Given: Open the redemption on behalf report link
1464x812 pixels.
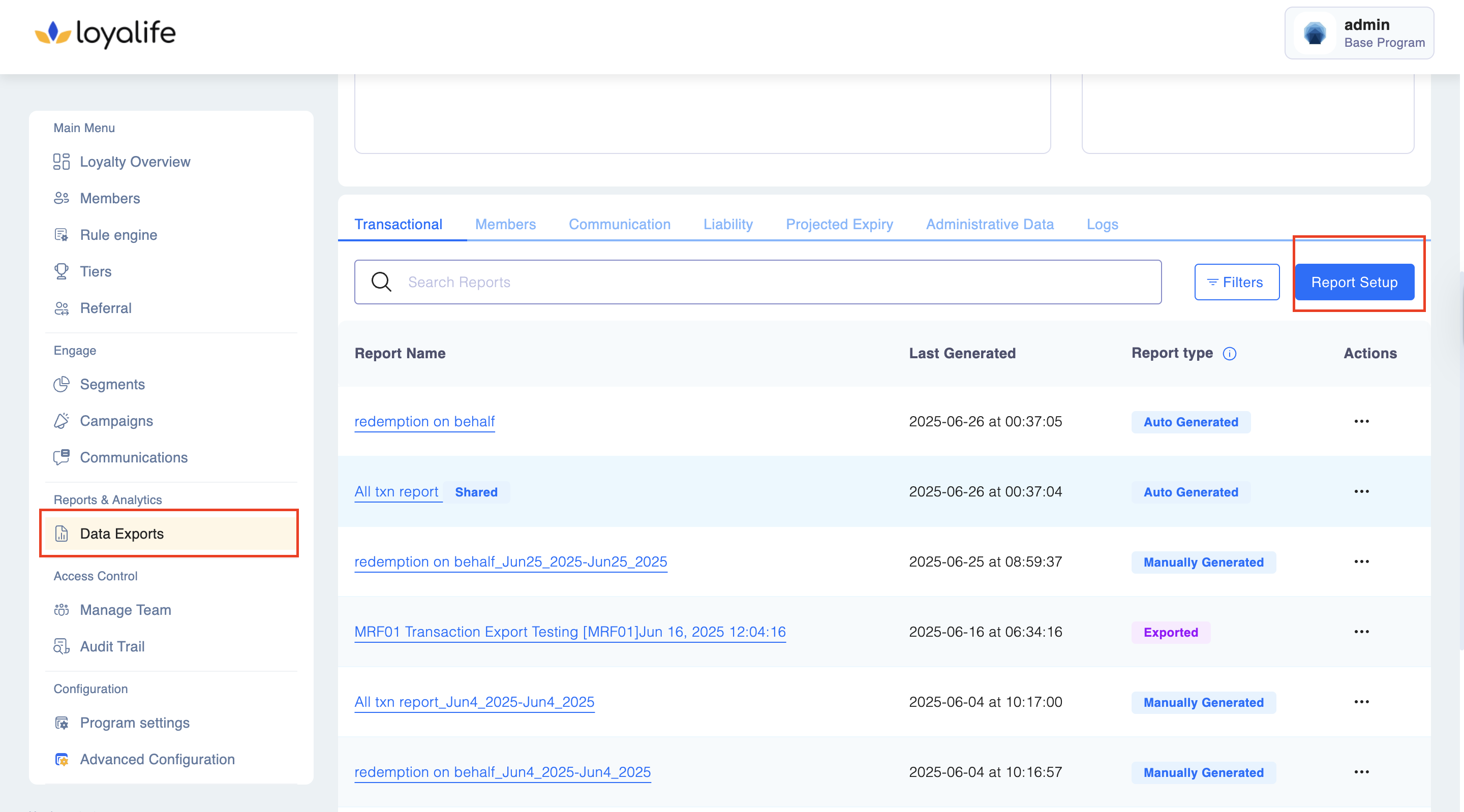Looking at the screenshot, I should click(424, 422).
